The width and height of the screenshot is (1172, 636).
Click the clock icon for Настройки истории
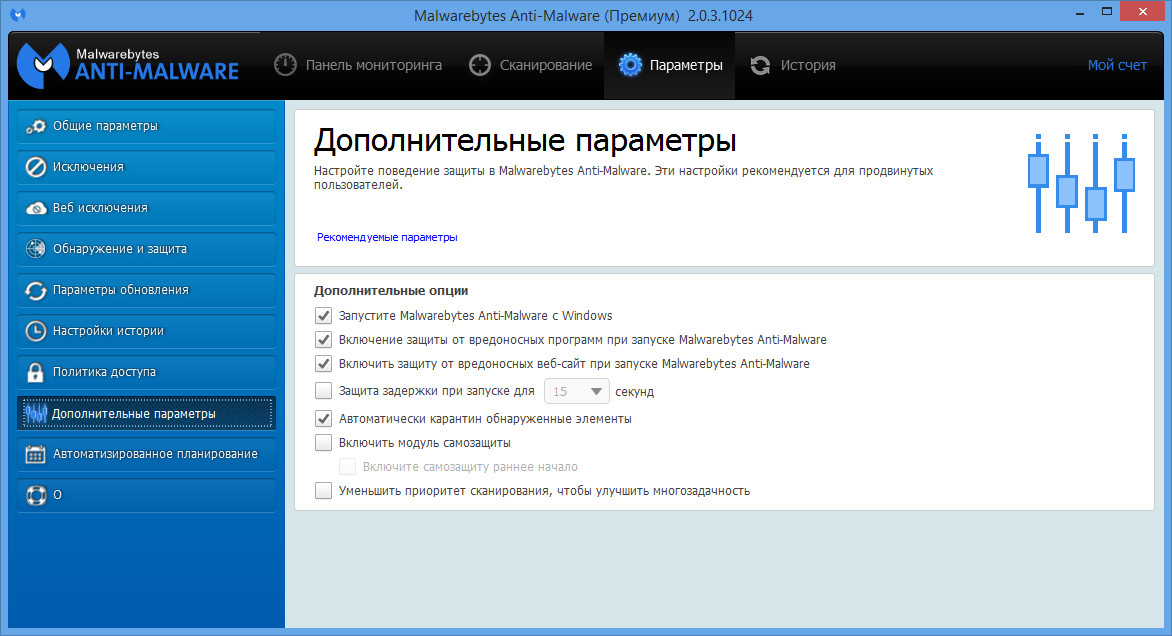coord(36,331)
